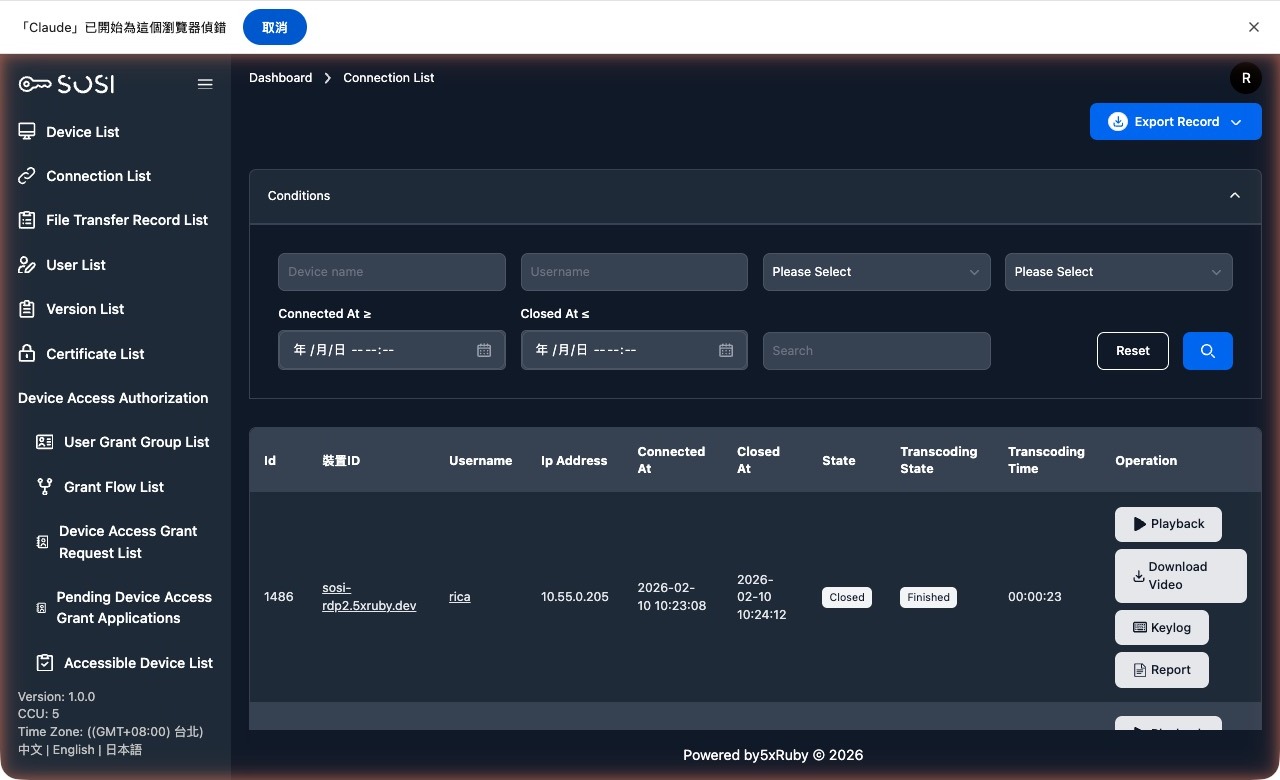Open the first Please Select dropdown

tap(876, 272)
